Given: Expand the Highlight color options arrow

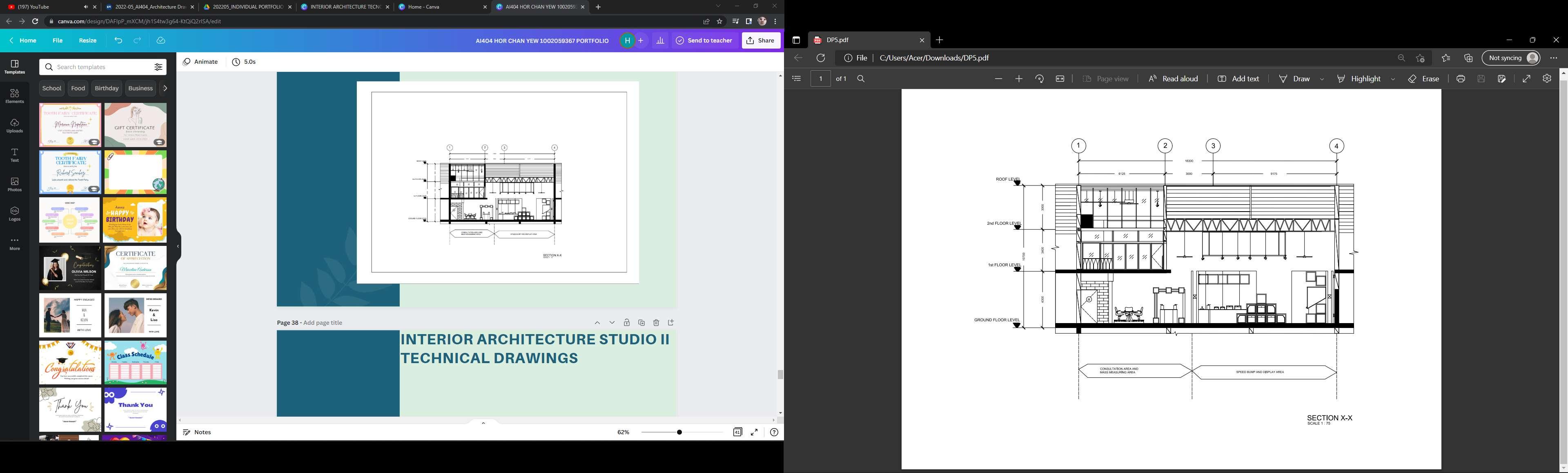Looking at the screenshot, I should tap(1393, 79).
